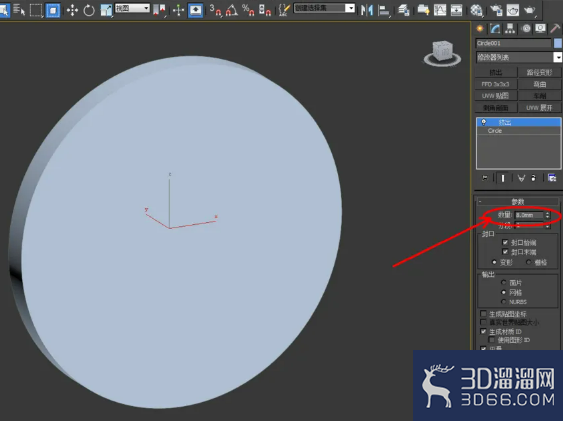The image size is (563, 421).
Task: Choose the rectangular selection region tool
Action: pyautogui.click(x=36, y=10)
